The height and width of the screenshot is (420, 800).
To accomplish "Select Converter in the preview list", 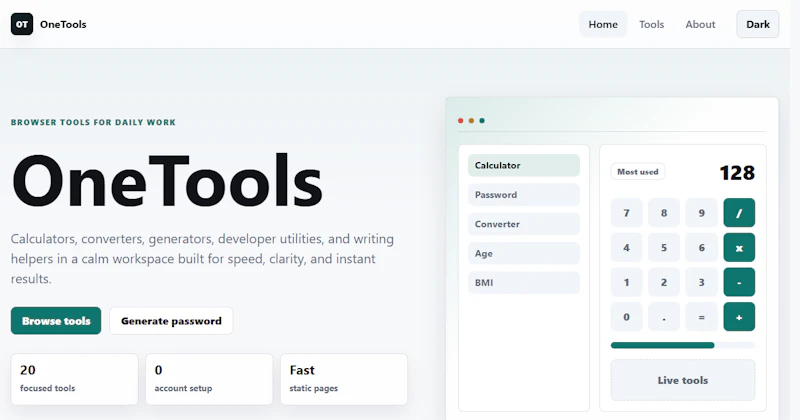I will pyautogui.click(x=524, y=224).
